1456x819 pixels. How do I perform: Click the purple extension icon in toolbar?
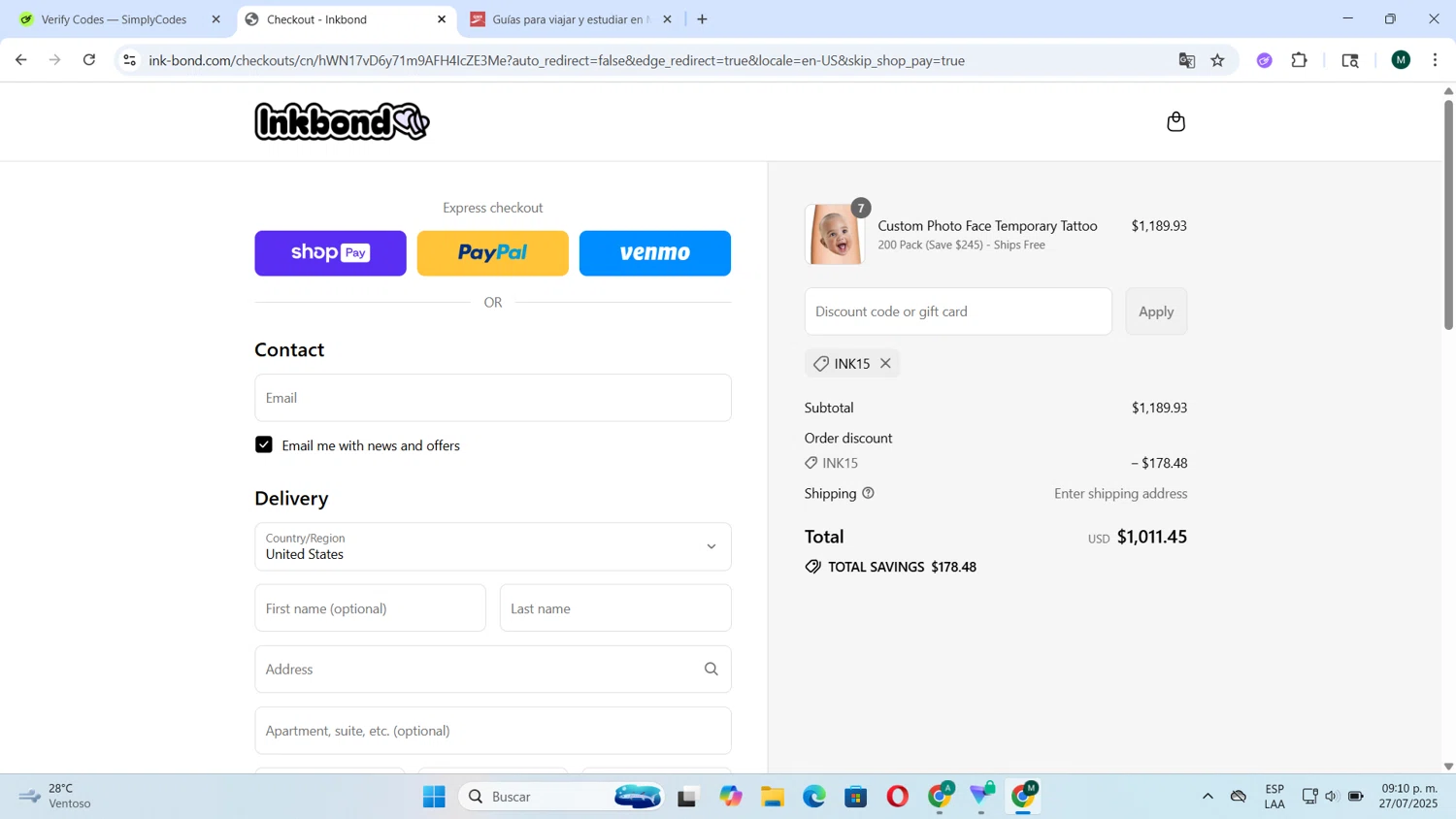[x=1264, y=60]
